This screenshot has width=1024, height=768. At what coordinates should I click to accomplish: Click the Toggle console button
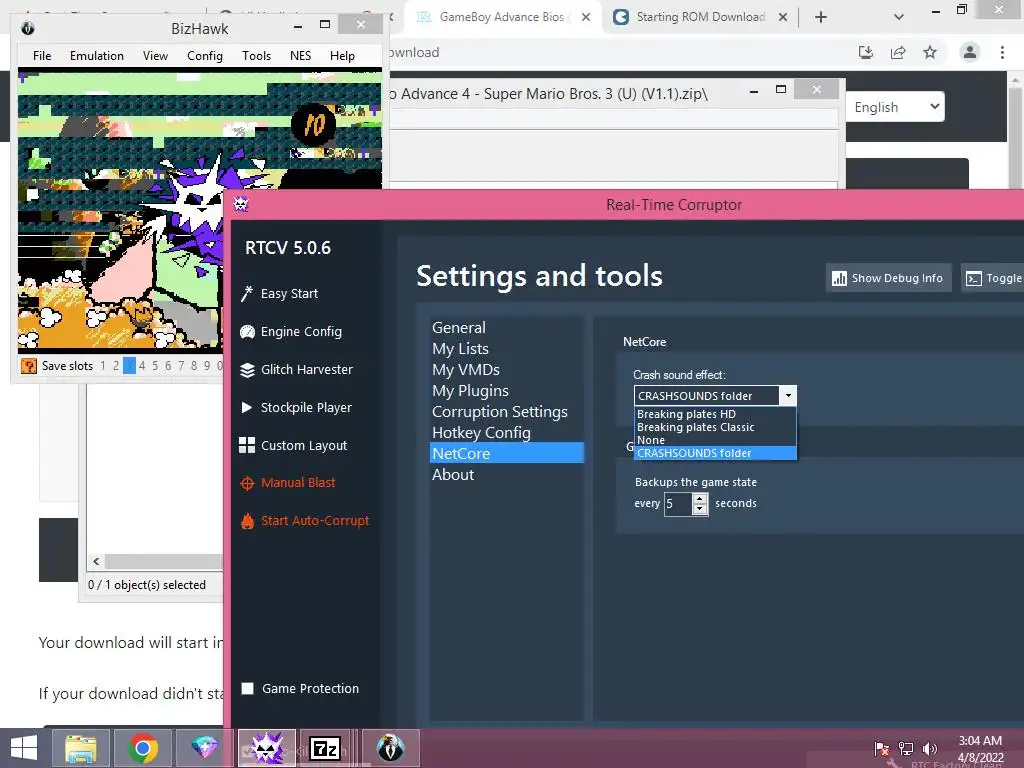993,278
